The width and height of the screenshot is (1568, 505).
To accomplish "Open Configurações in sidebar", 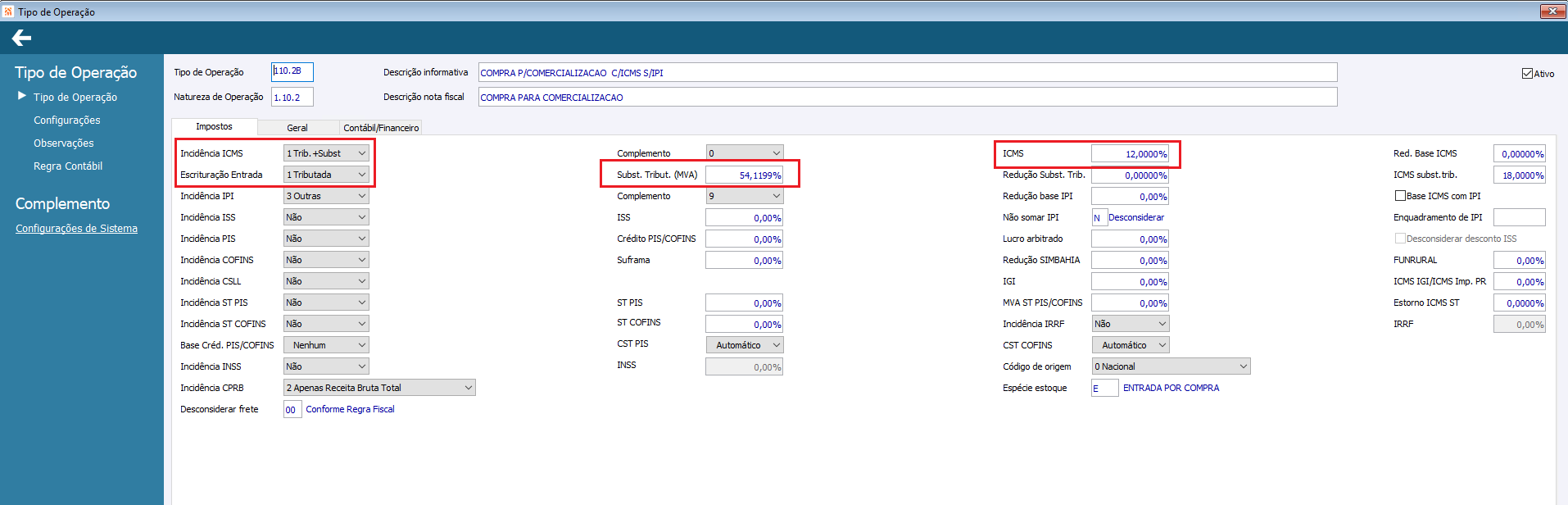I will pos(67,120).
